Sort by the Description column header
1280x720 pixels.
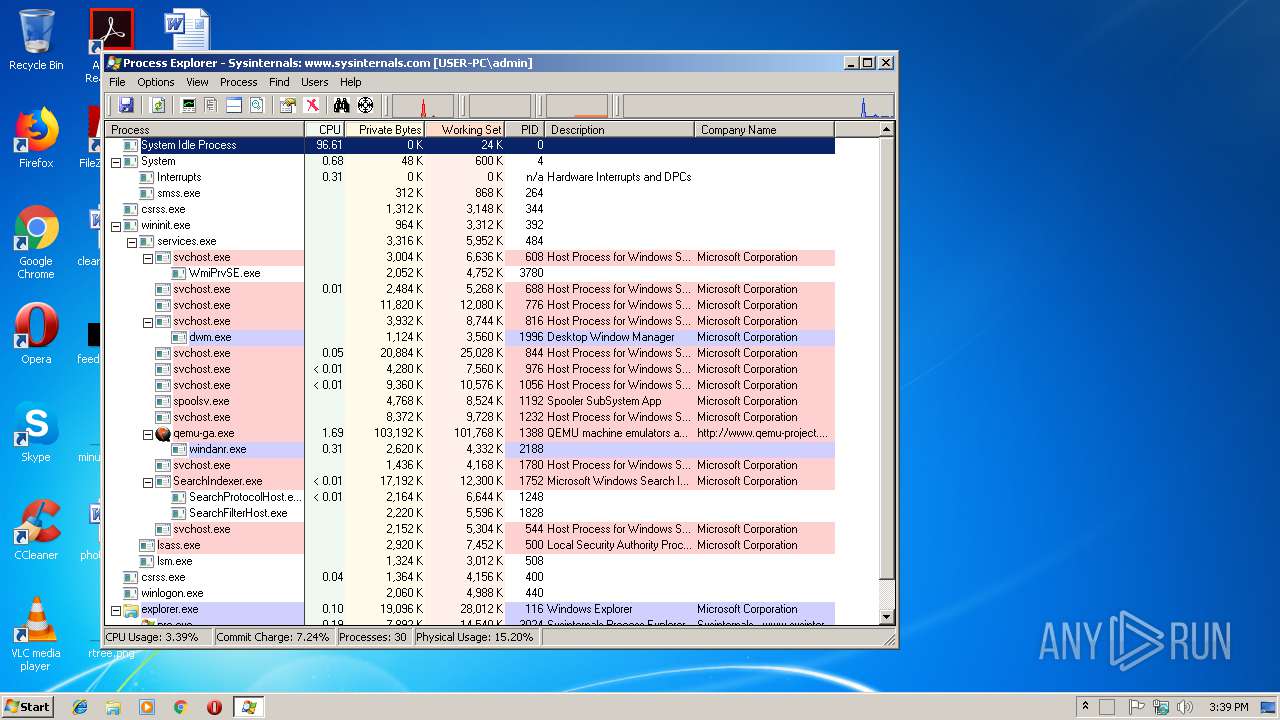[620, 129]
